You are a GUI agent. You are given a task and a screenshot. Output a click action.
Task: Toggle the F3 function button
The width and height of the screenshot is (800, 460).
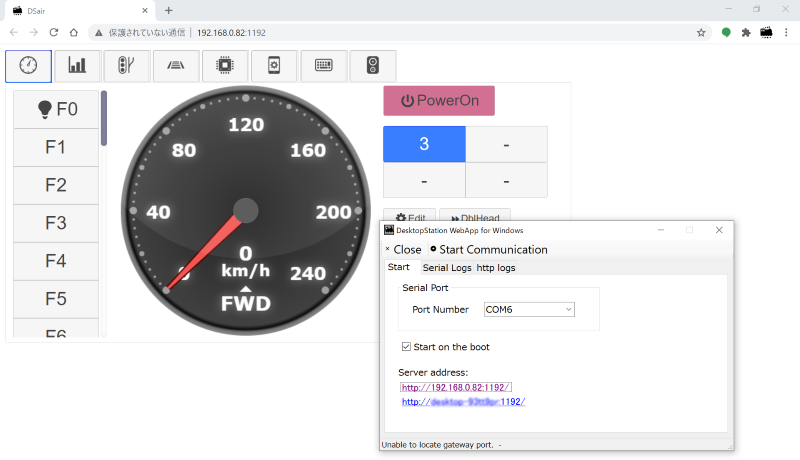click(x=56, y=223)
